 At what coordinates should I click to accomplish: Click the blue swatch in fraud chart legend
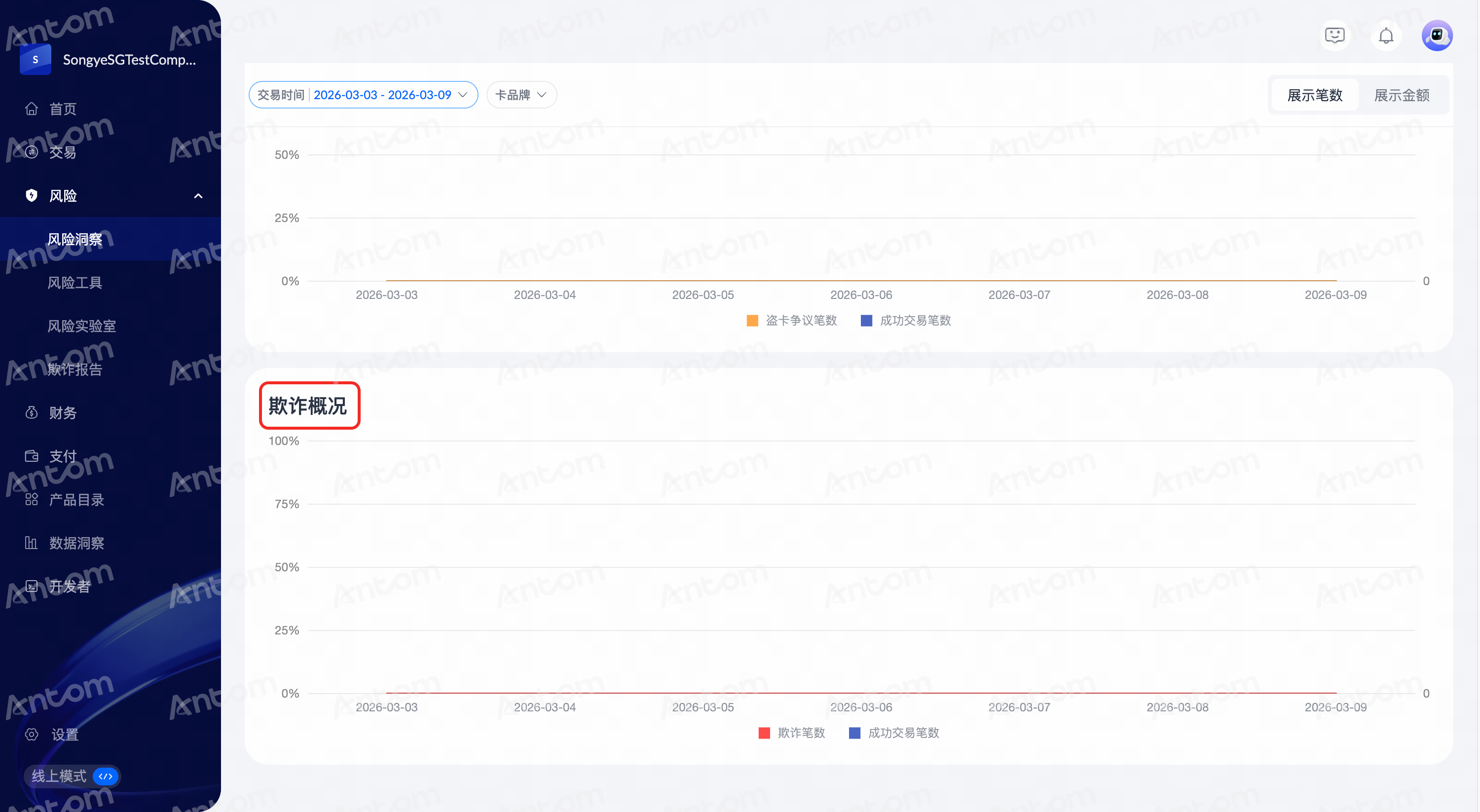point(854,733)
